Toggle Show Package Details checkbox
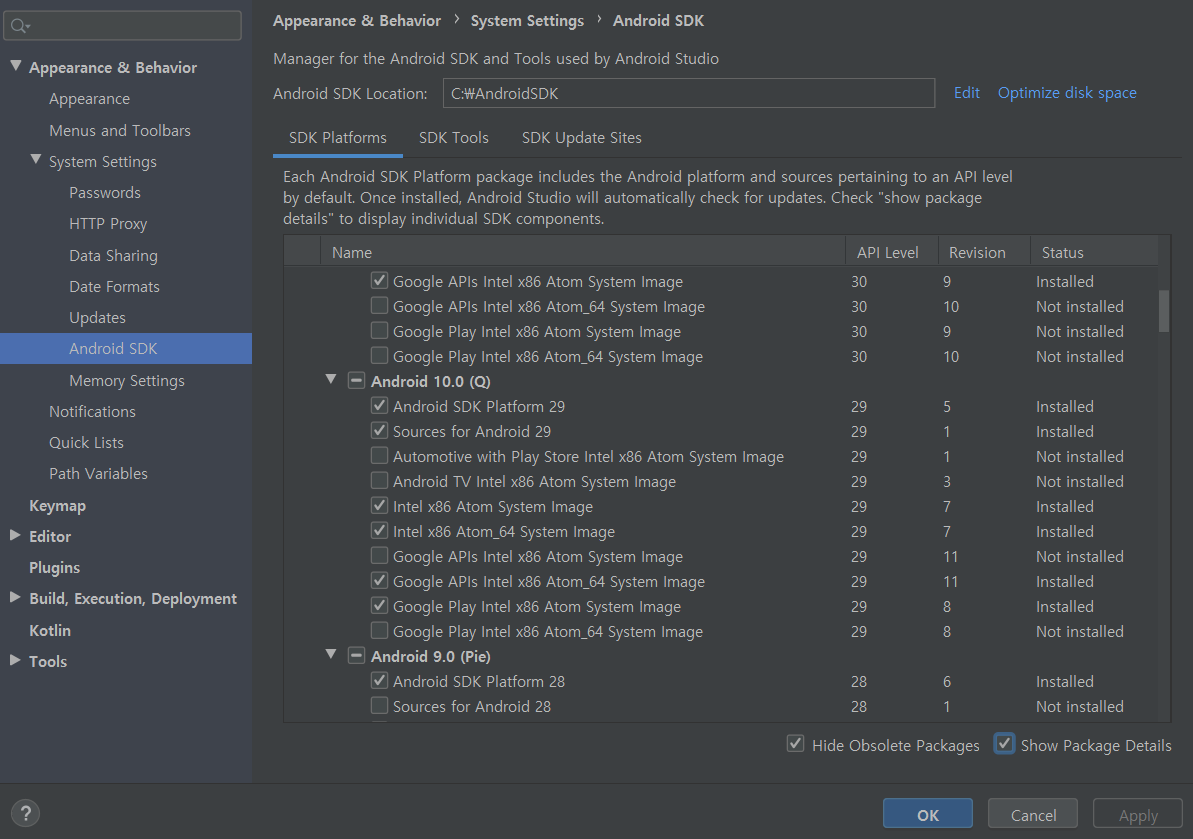The width and height of the screenshot is (1193, 839). [1004, 744]
